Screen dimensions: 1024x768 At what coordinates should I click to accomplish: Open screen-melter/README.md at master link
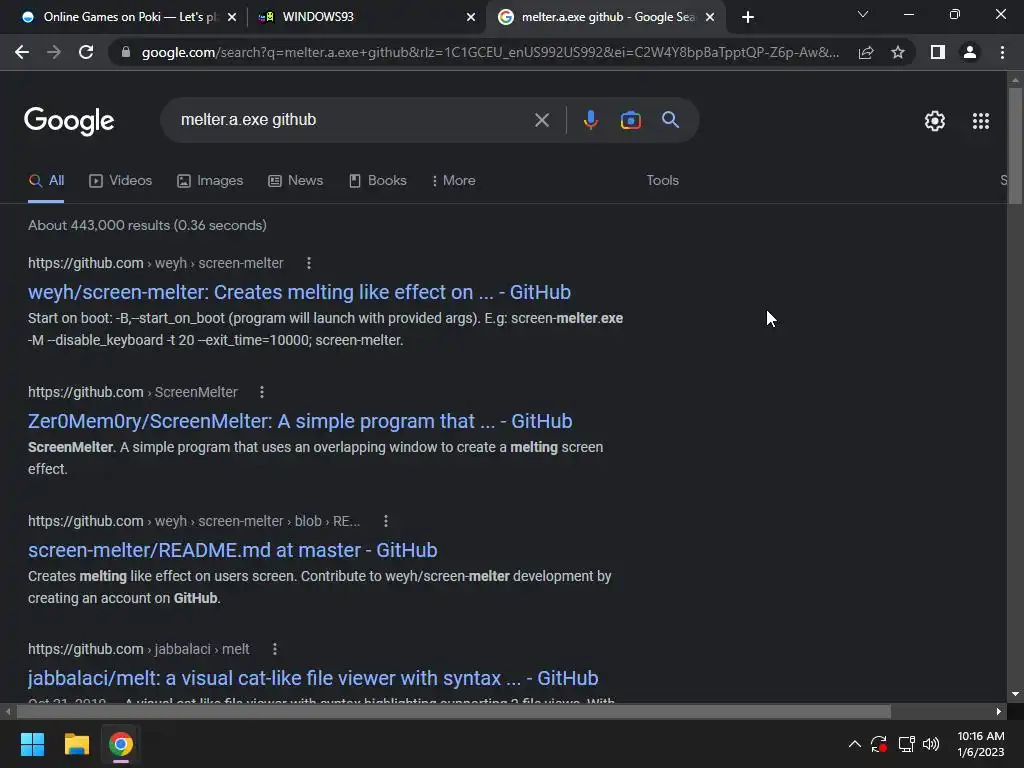(x=232, y=550)
